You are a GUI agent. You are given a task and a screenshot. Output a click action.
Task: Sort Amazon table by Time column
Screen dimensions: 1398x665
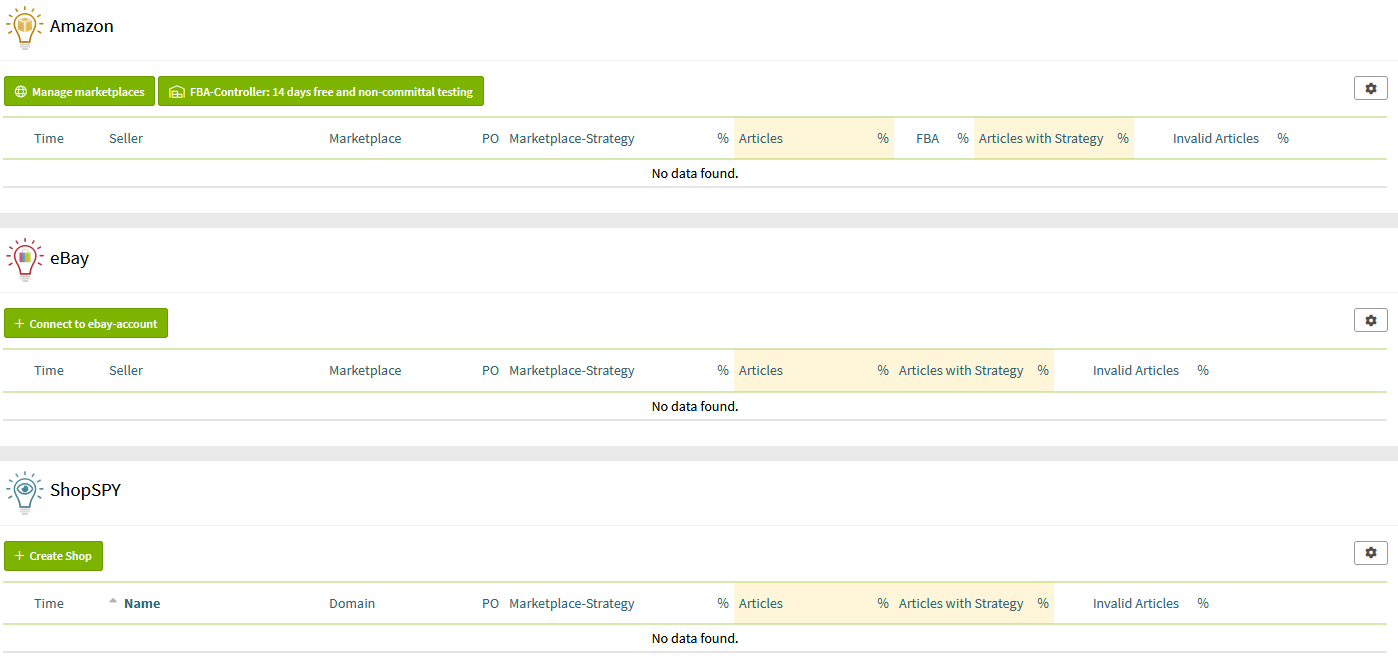point(49,138)
